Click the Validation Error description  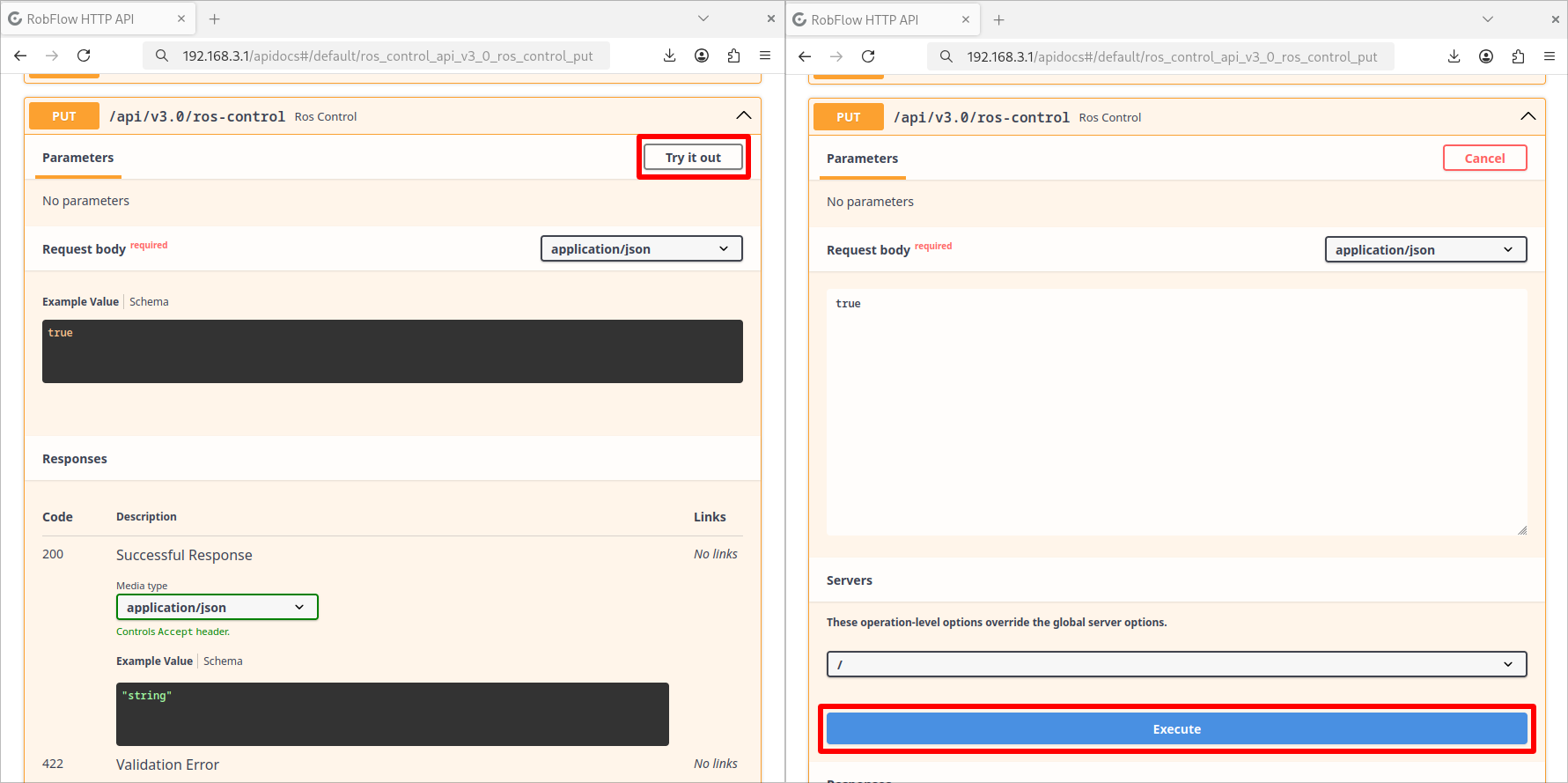[167, 765]
